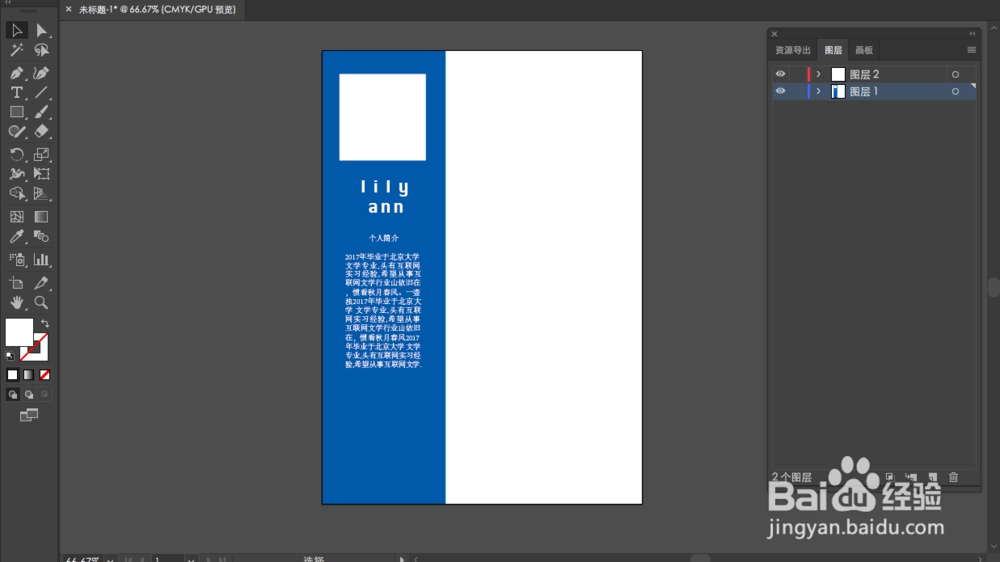1000x562 pixels.
Task: Apply Gradient mode button
Action: pyautogui.click(x=29, y=375)
